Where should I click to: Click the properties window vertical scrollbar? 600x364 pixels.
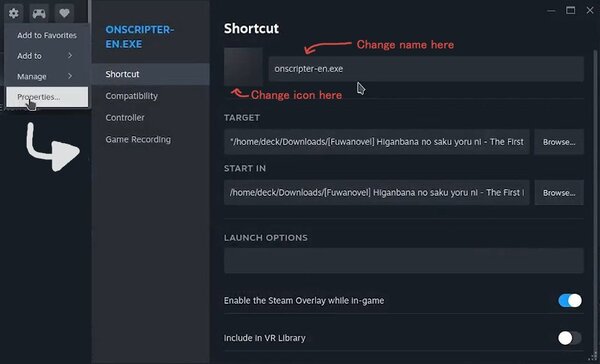(595, 201)
